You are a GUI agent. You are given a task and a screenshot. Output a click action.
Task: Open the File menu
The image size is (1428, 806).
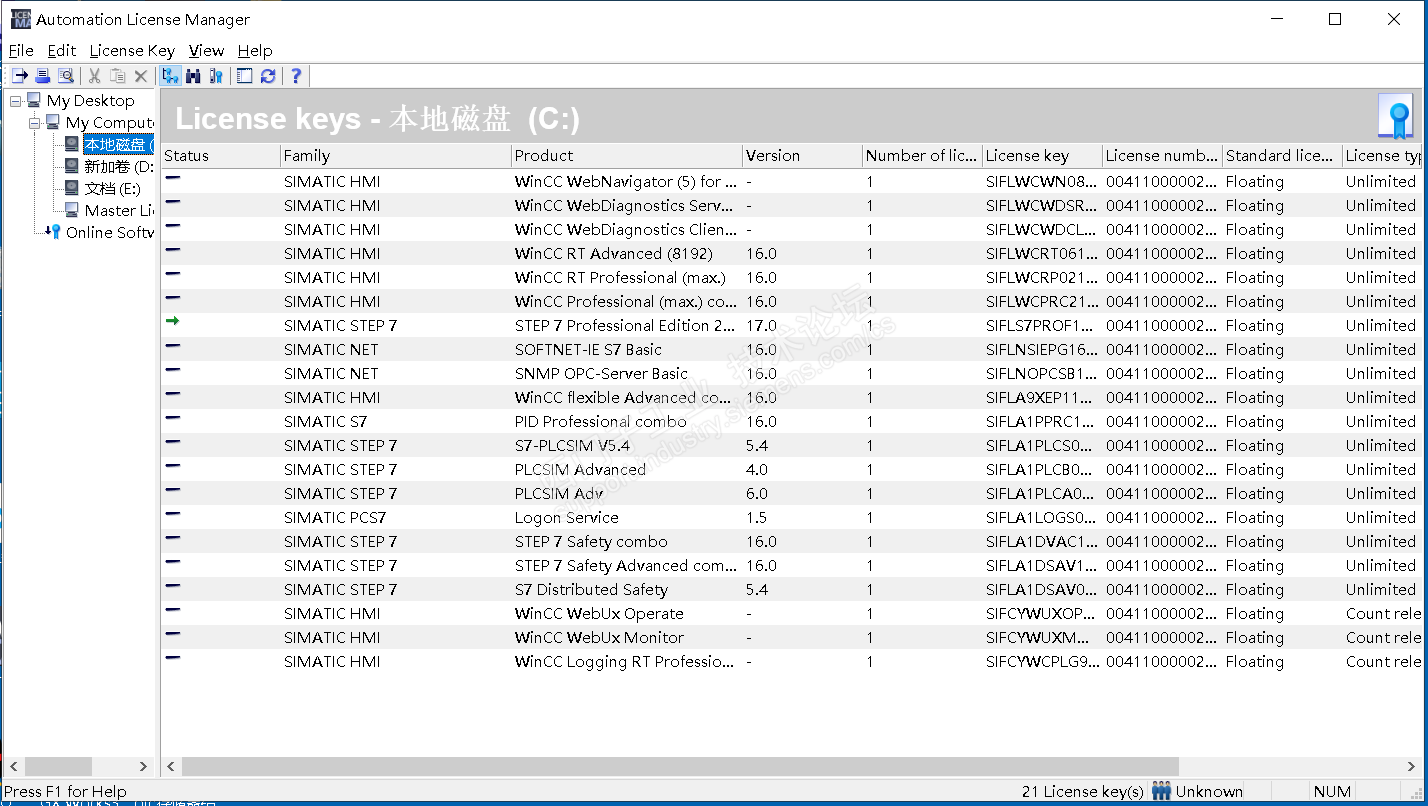(x=21, y=50)
